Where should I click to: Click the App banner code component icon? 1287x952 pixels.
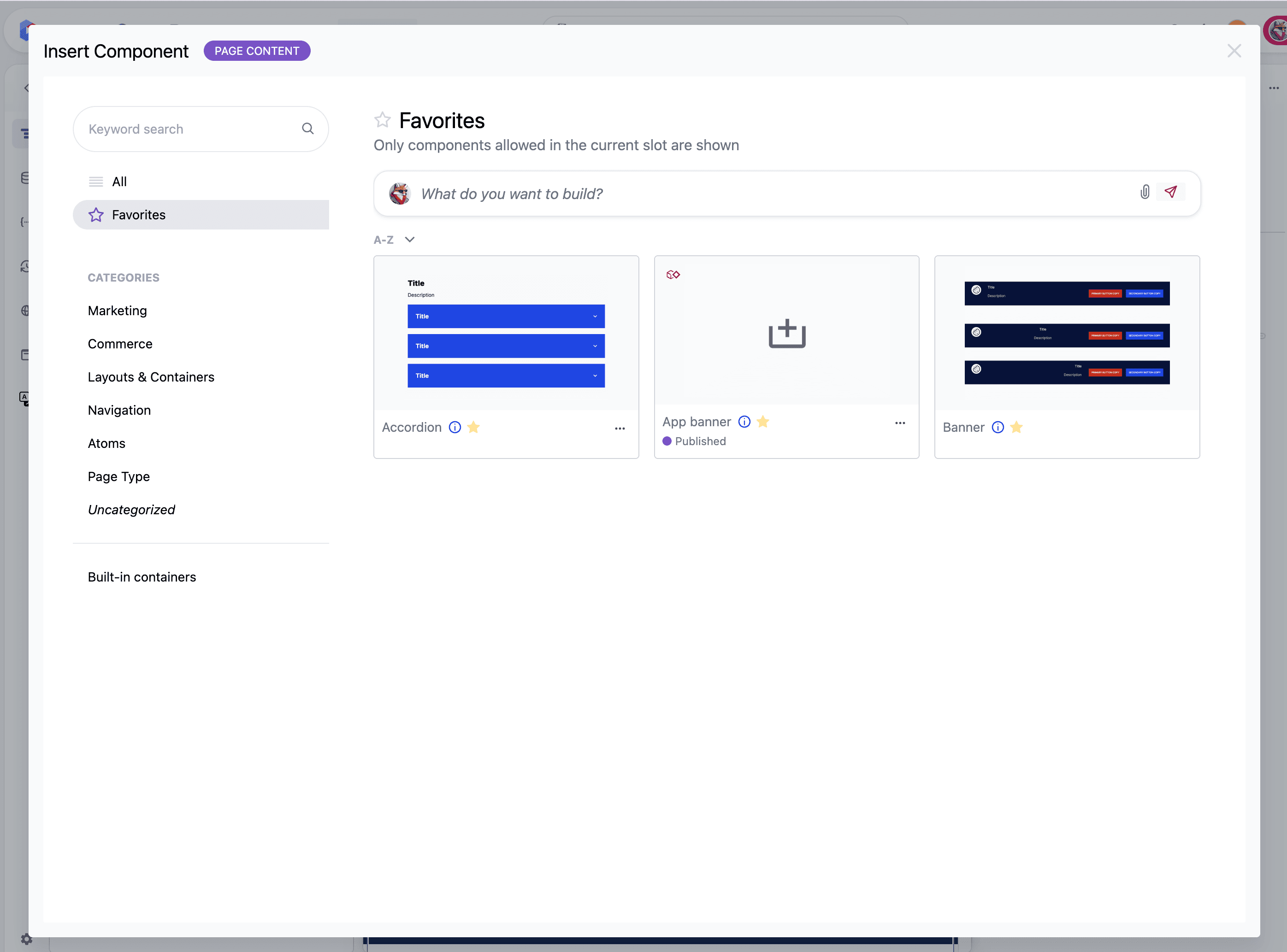pos(673,275)
